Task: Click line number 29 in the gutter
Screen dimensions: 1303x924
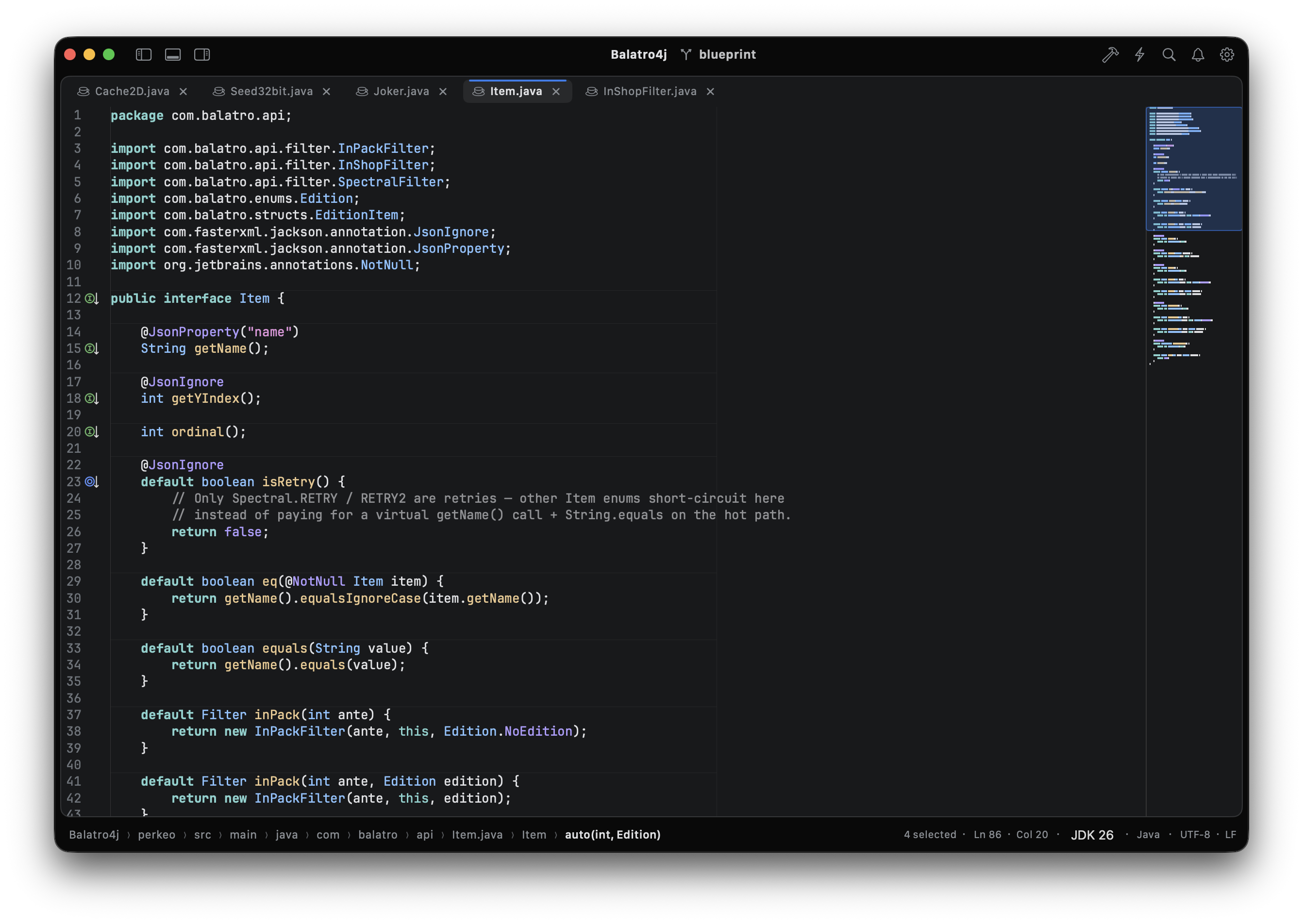Action: pyautogui.click(x=74, y=581)
